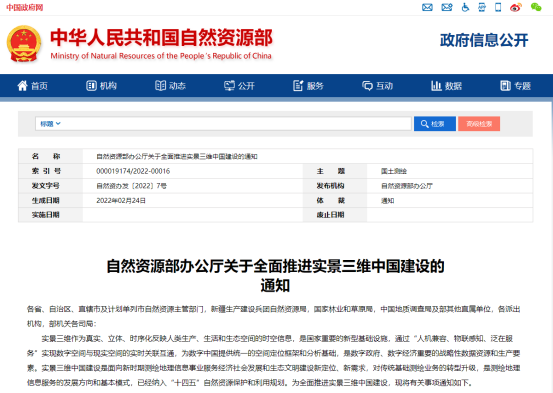
Task: Click the 发文字号 label cell
Action: click(x=50, y=186)
